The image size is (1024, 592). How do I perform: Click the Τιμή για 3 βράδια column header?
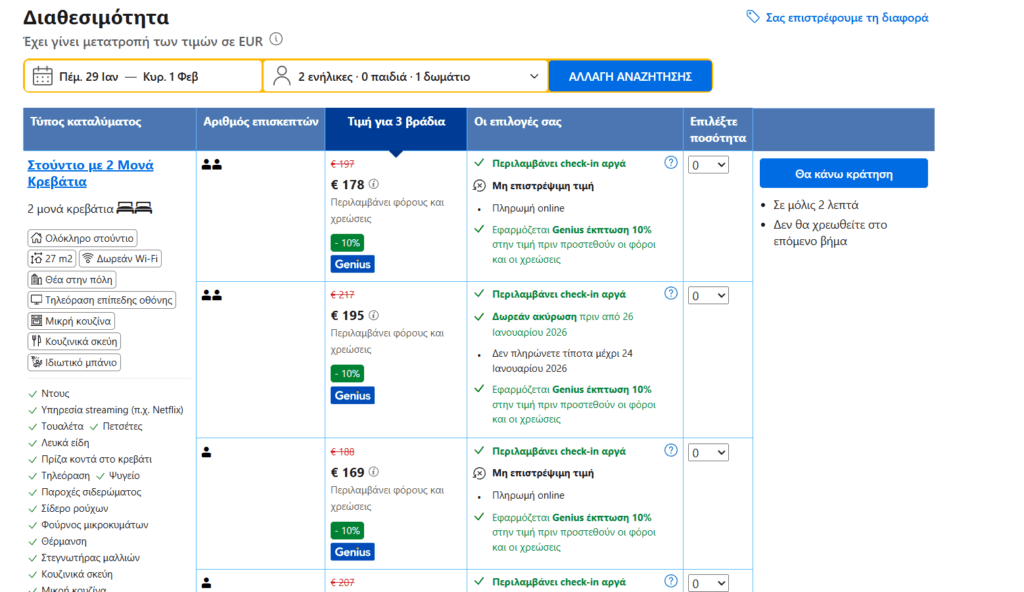click(395, 122)
